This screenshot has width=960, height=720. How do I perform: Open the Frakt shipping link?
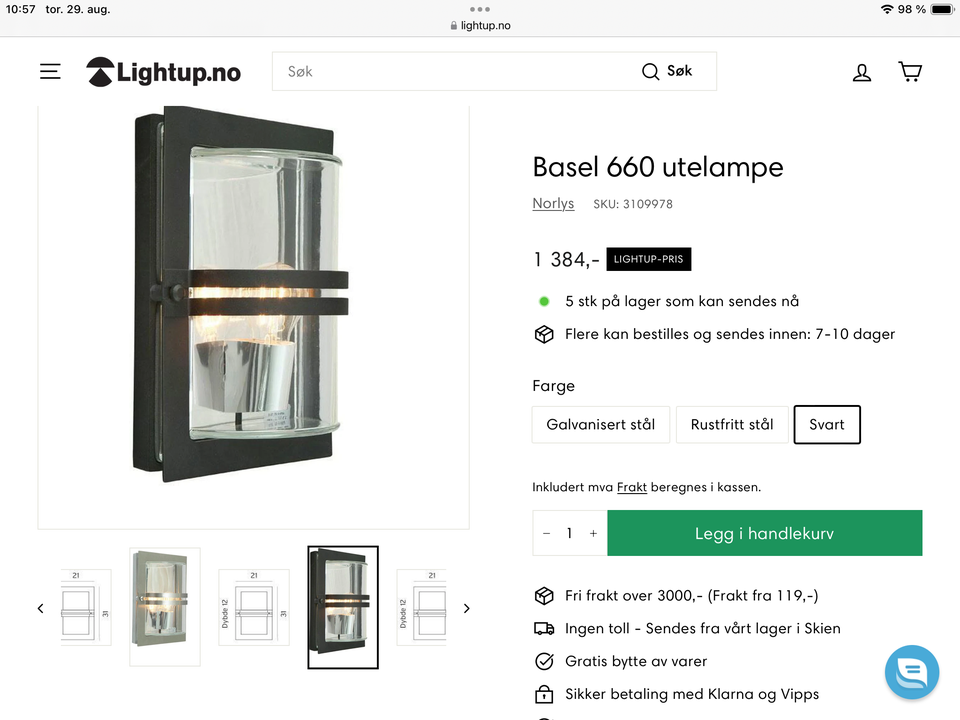(x=631, y=487)
